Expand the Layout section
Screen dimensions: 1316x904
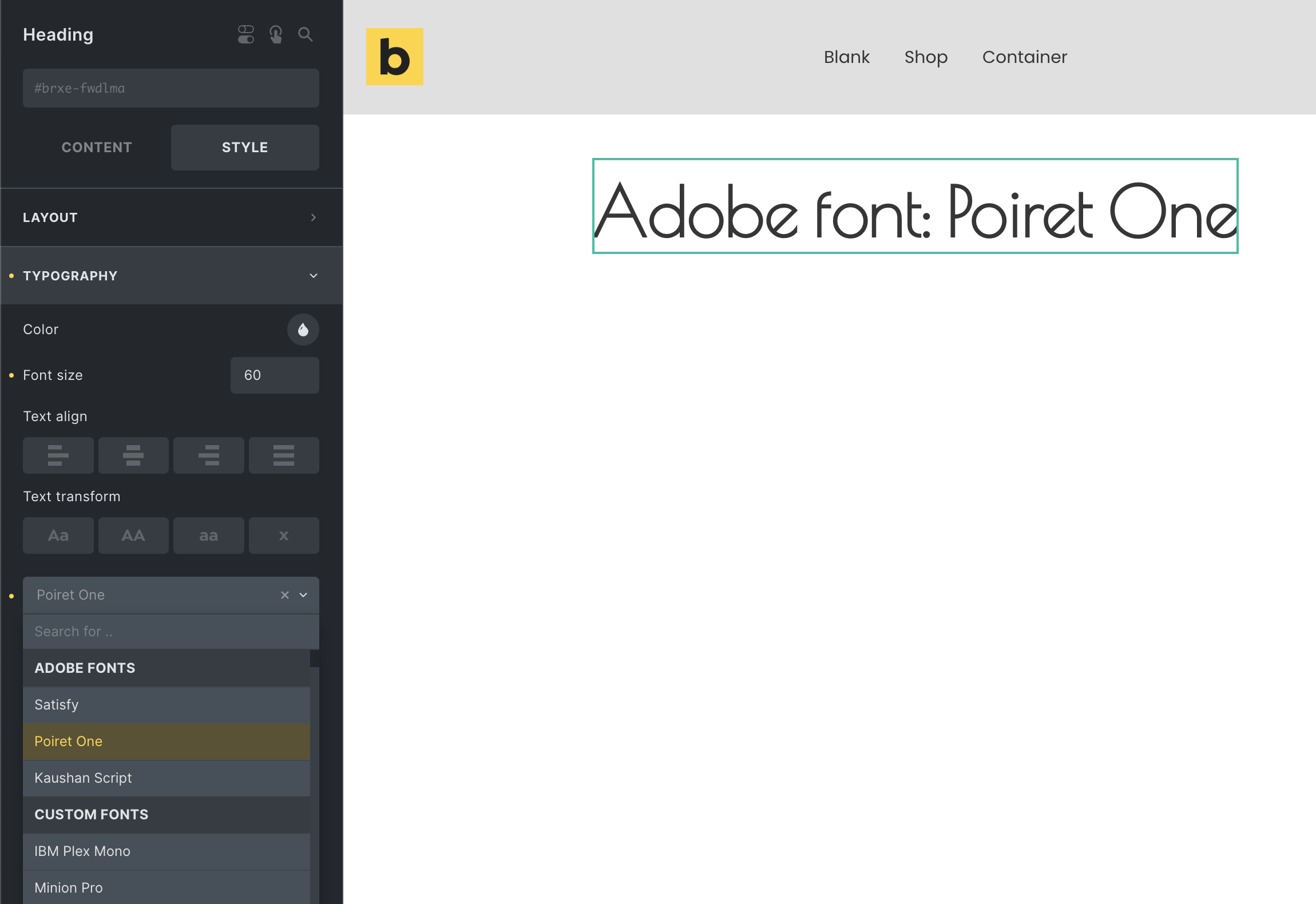pos(171,217)
